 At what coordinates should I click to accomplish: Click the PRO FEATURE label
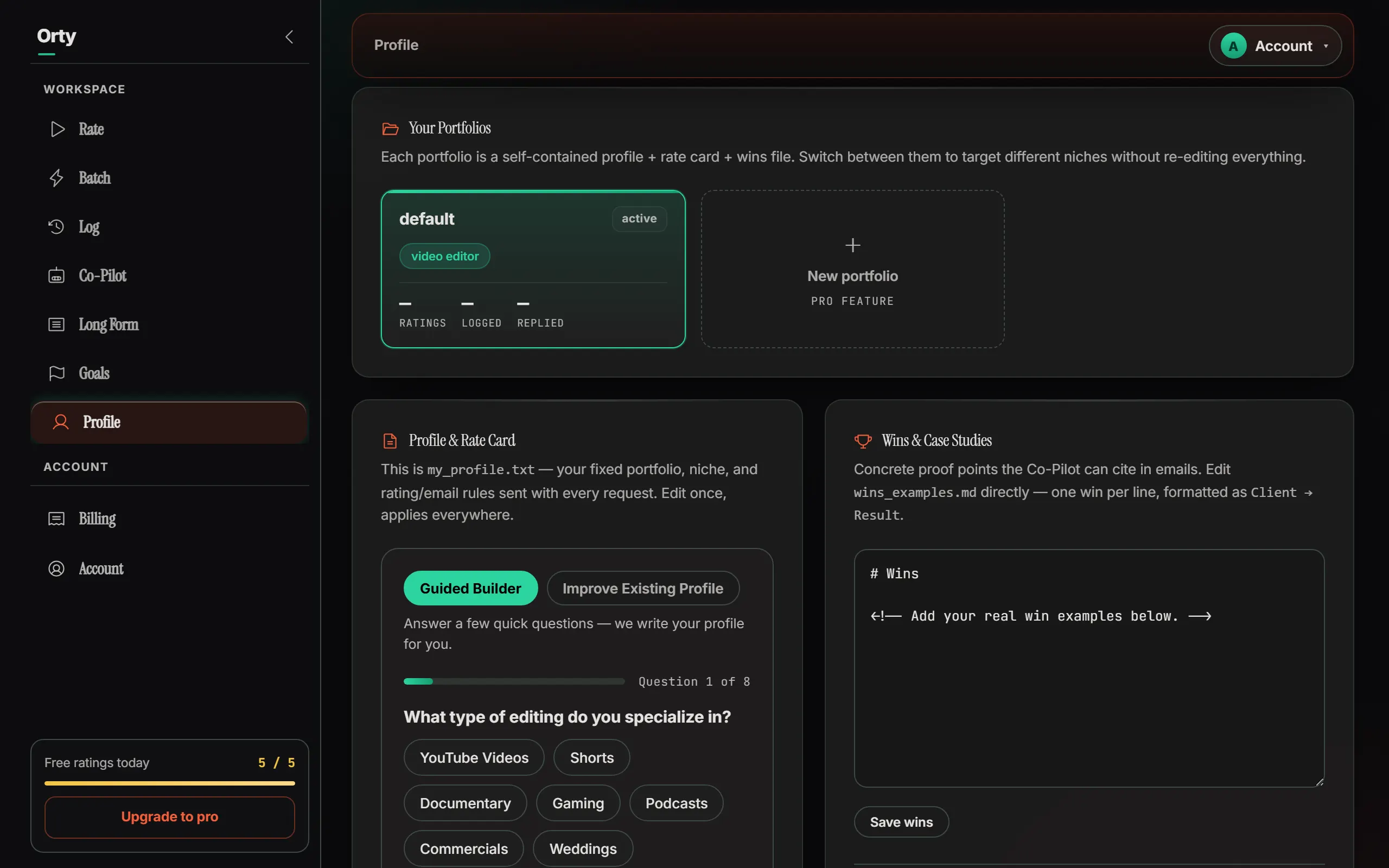[x=852, y=302]
